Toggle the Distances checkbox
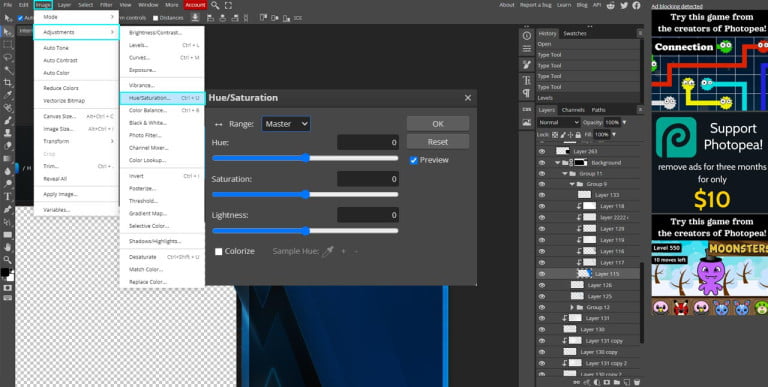This screenshot has height=387, width=768. (x=155, y=18)
